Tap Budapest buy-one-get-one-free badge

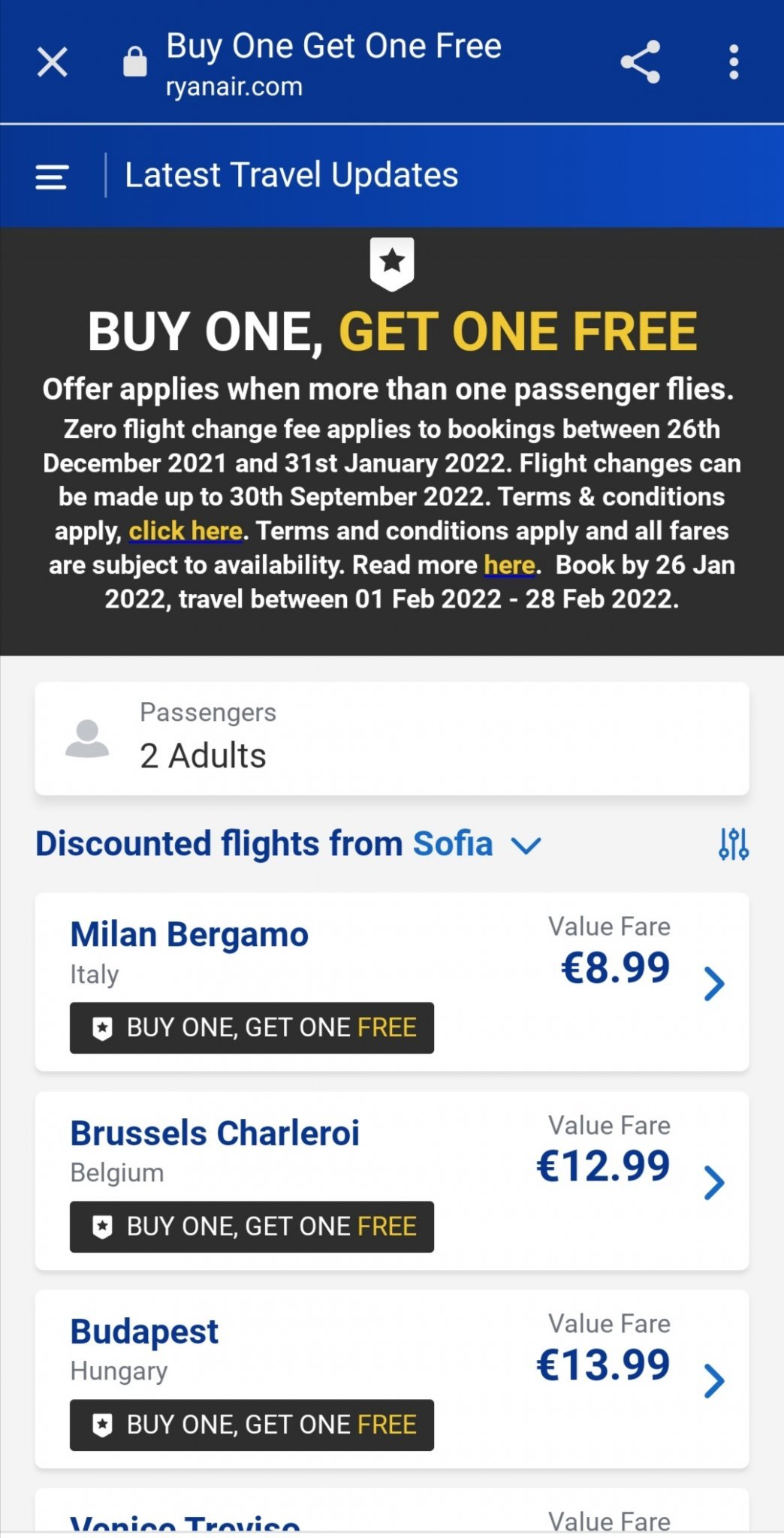pyautogui.click(x=252, y=1425)
